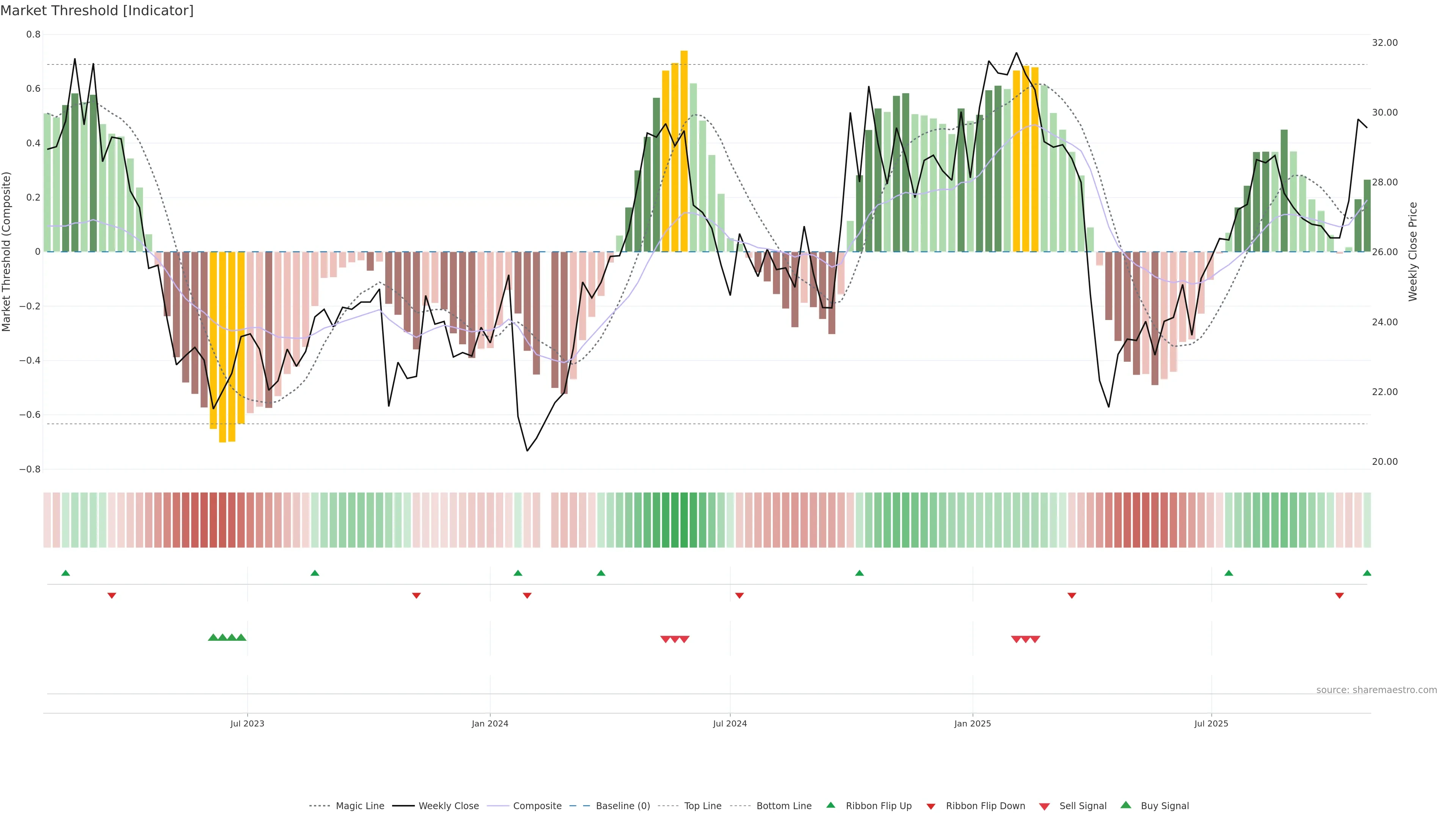
Task: Click the Ribbon Flip Up legend triangle
Action: [830, 805]
